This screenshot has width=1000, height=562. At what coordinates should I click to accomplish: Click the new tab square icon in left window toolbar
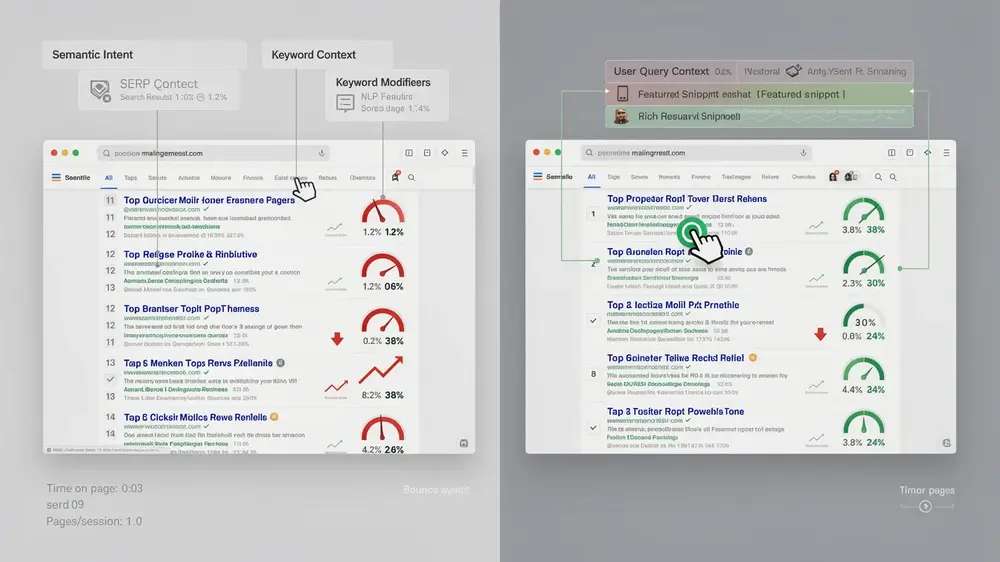tap(427, 153)
